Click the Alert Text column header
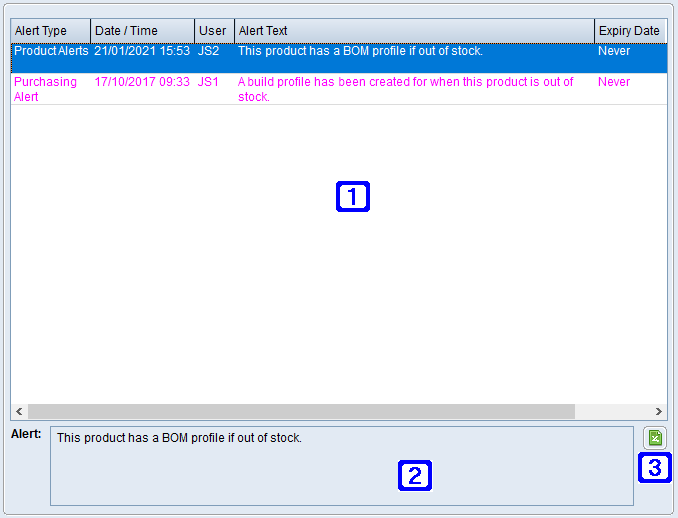This screenshot has width=678, height=518. point(413,31)
